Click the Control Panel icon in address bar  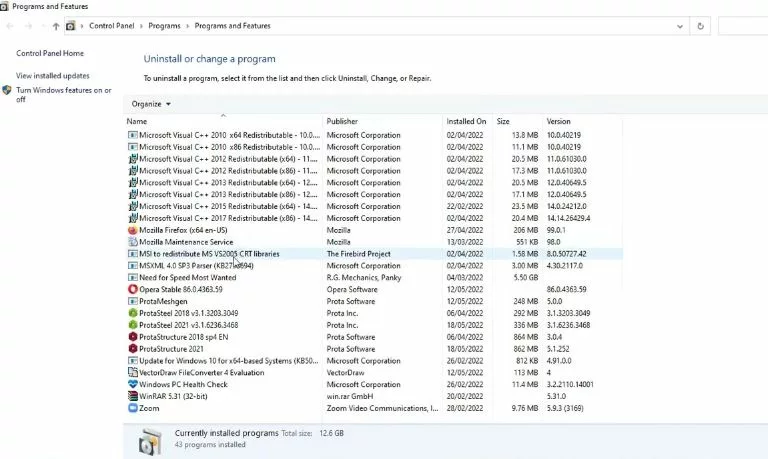(x=71, y=26)
